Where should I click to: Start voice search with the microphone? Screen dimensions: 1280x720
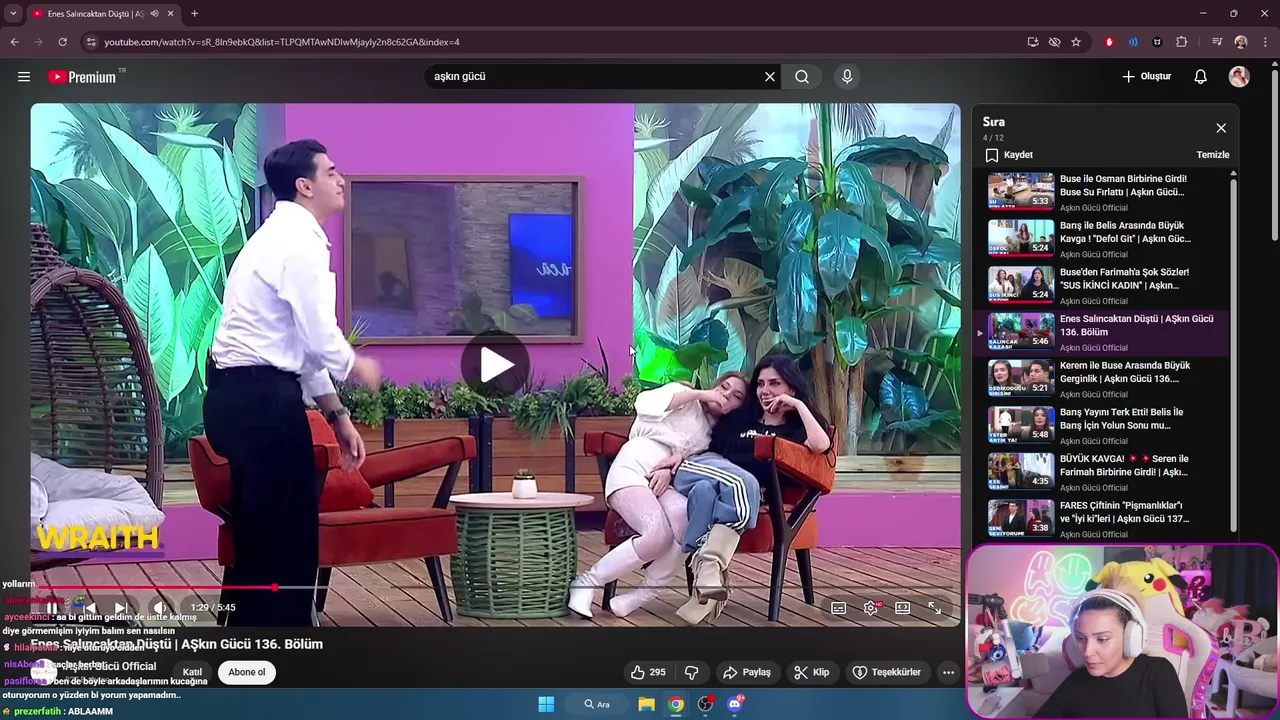847,76
